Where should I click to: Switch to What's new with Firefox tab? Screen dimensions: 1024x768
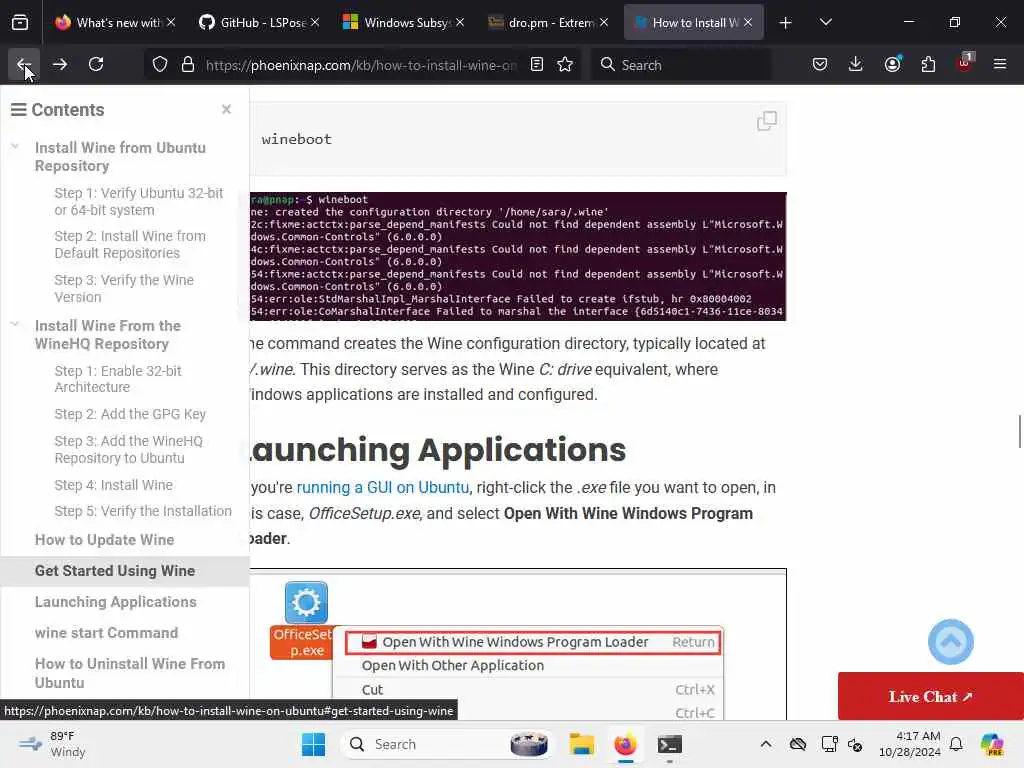pyautogui.click(x=116, y=22)
